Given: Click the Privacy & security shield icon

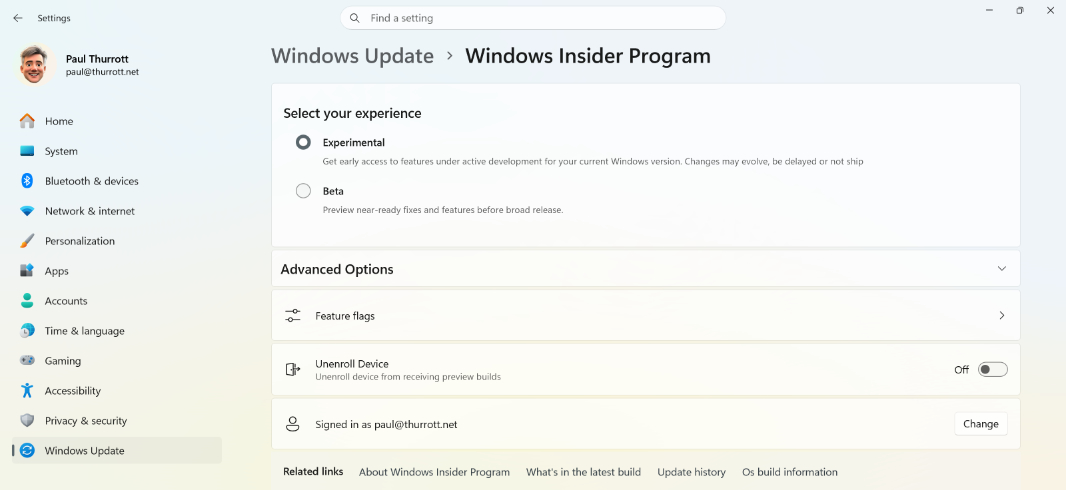Looking at the screenshot, I should click(27, 421).
